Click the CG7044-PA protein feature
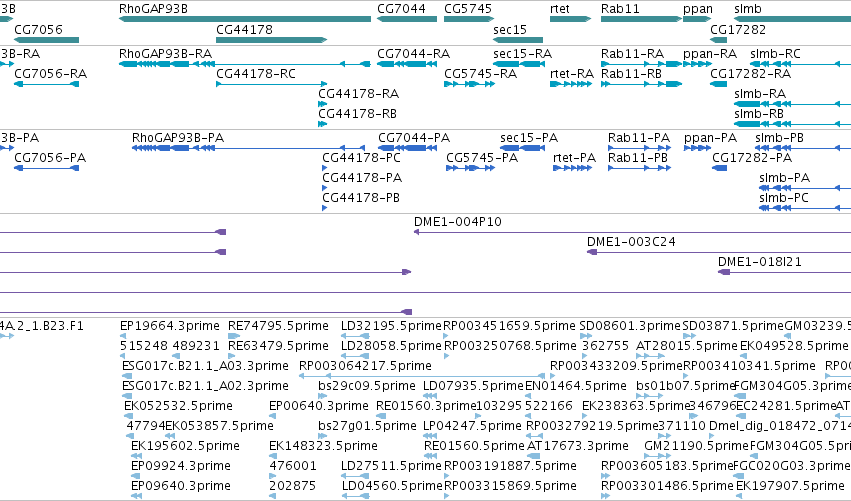The height and width of the screenshot is (501, 851). click(x=408, y=148)
